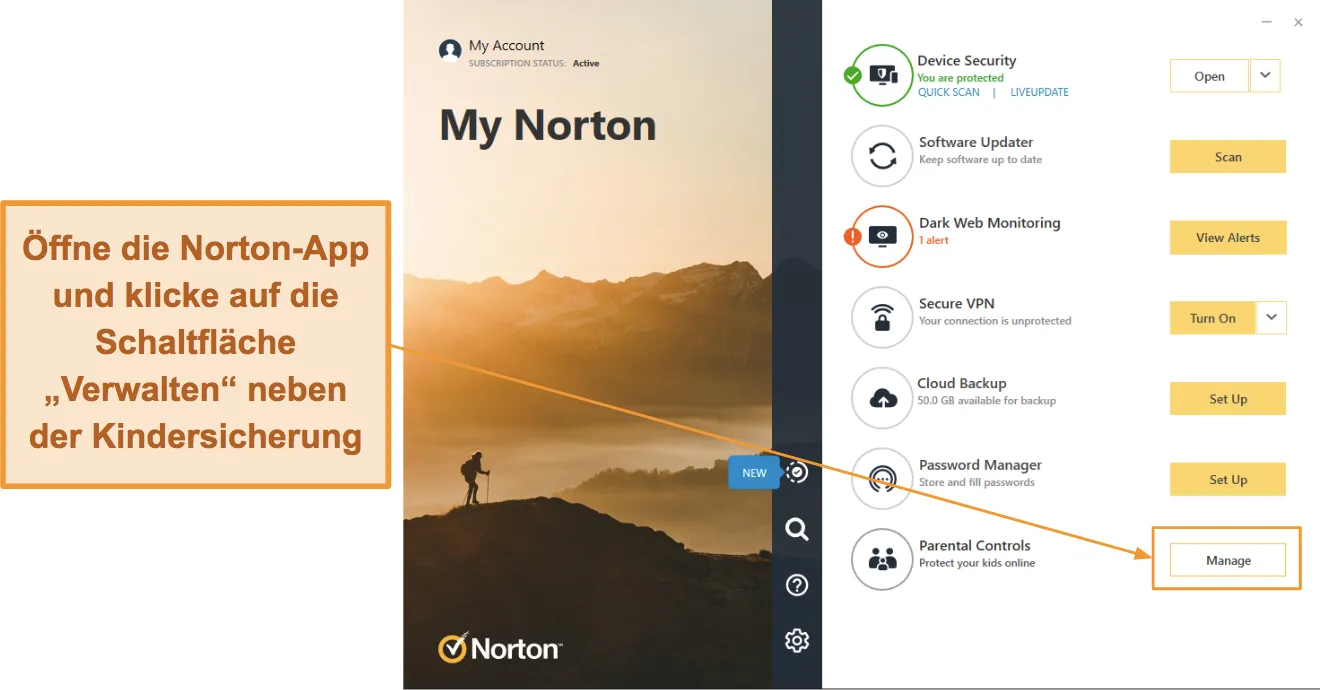Click the My Account avatar icon
The image size is (1320, 690).
click(450, 51)
